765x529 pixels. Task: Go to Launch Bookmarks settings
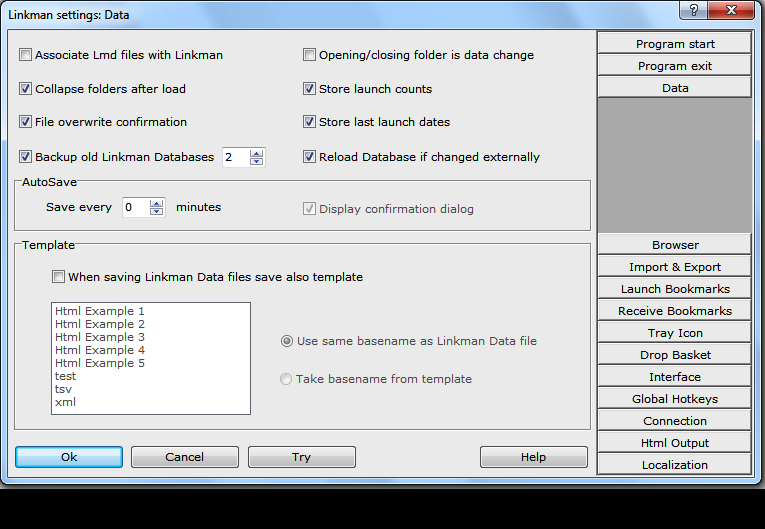tap(675, 289)
